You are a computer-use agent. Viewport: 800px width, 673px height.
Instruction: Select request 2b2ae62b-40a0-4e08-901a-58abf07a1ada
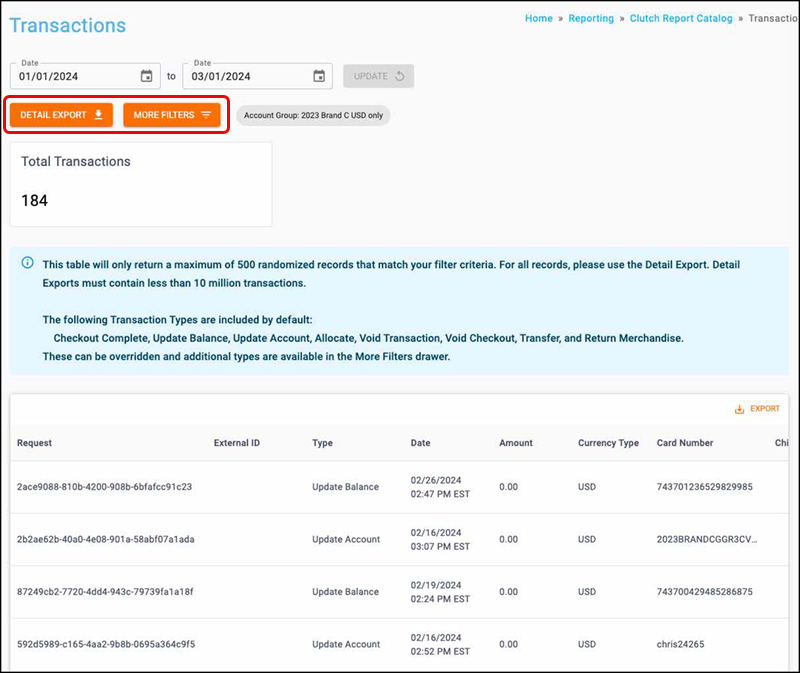(x=106, y=539)
